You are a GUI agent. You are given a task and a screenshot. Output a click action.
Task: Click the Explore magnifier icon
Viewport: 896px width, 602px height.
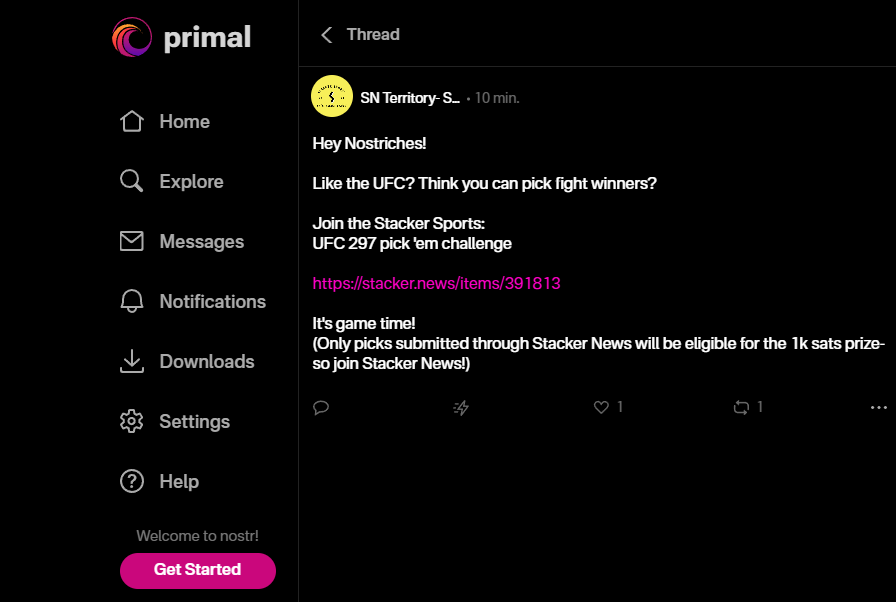[x=131, y=182]
